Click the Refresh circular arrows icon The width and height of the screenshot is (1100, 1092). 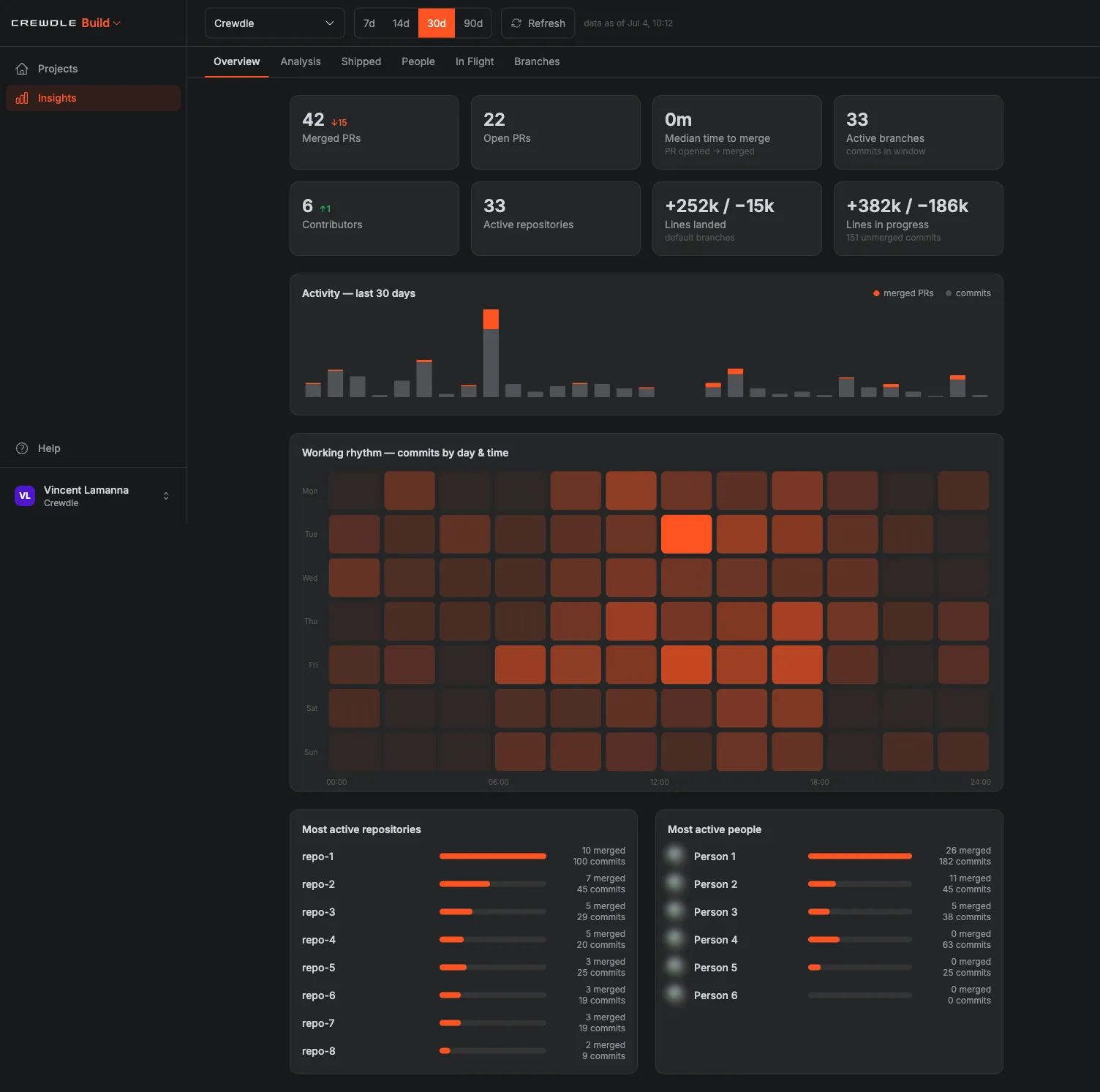pos(516,23)
